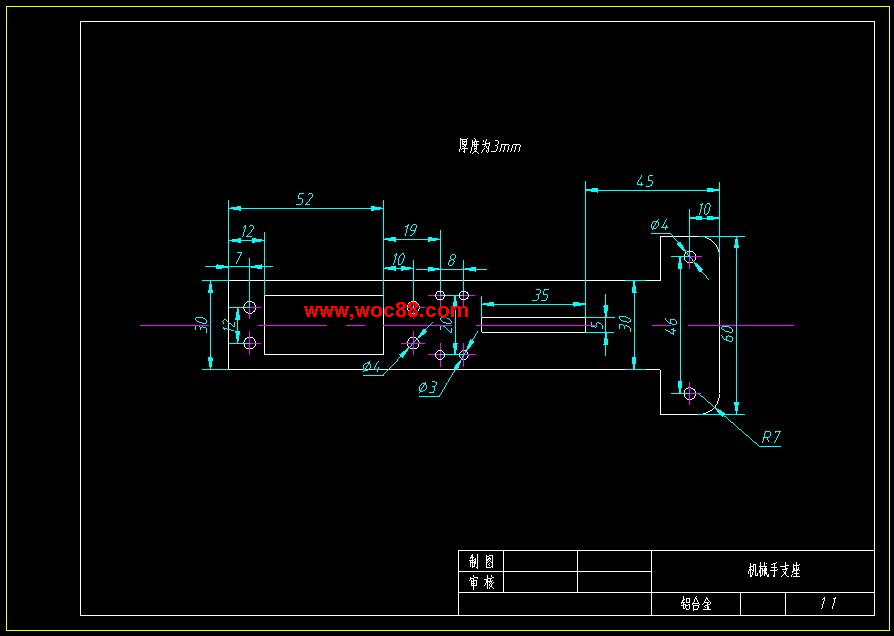Click the 8 dimension value
Screen dimensions: 894x636
click(452, 260)
